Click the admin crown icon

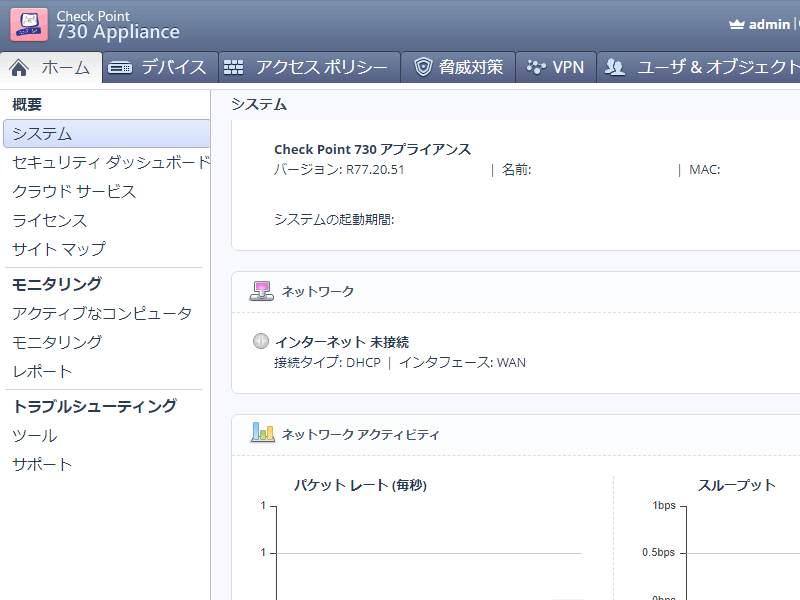point(737,24)
